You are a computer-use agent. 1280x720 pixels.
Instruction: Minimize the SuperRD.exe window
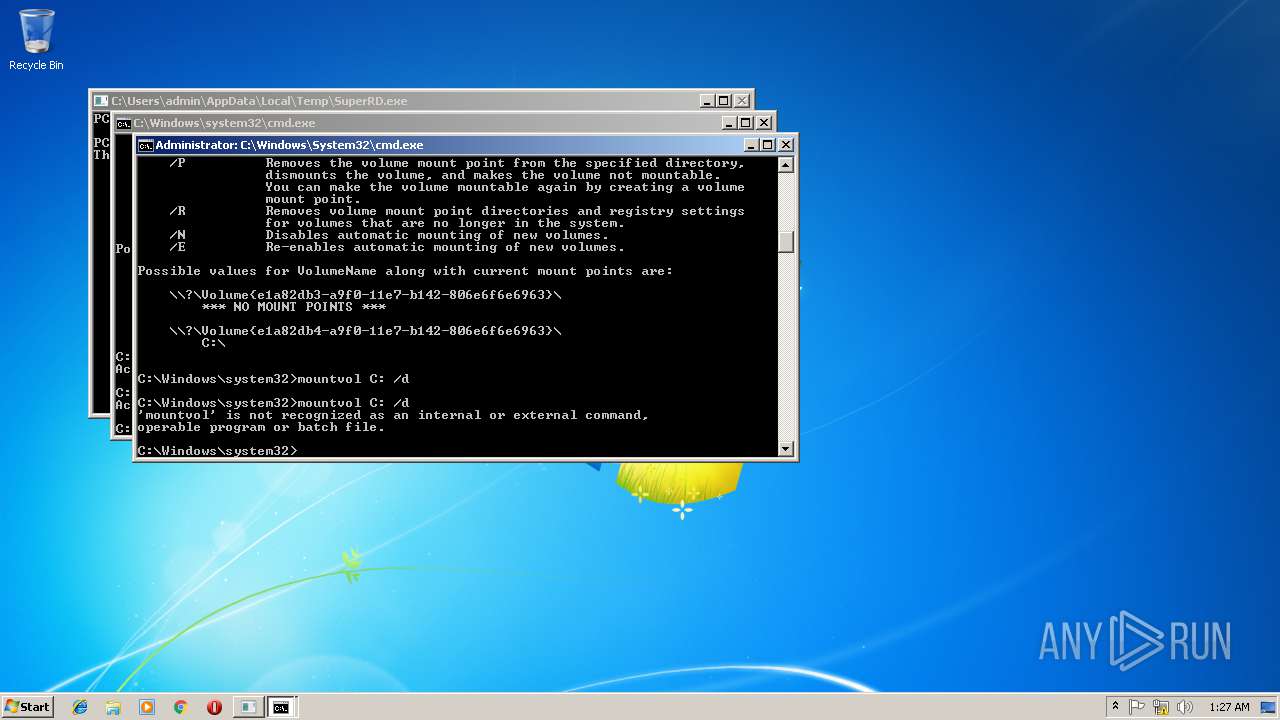[x=706, y=101]
